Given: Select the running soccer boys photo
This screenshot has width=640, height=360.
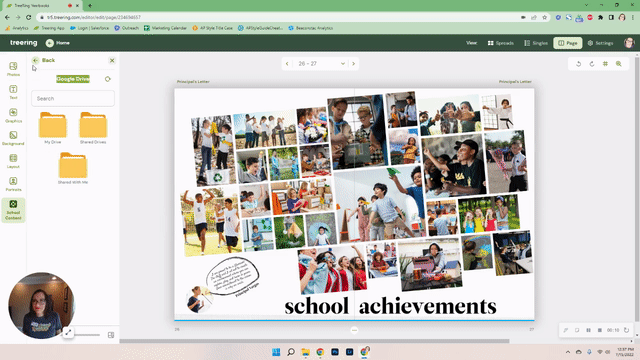Looking at the screenshot, I should (x=210, y=221).
